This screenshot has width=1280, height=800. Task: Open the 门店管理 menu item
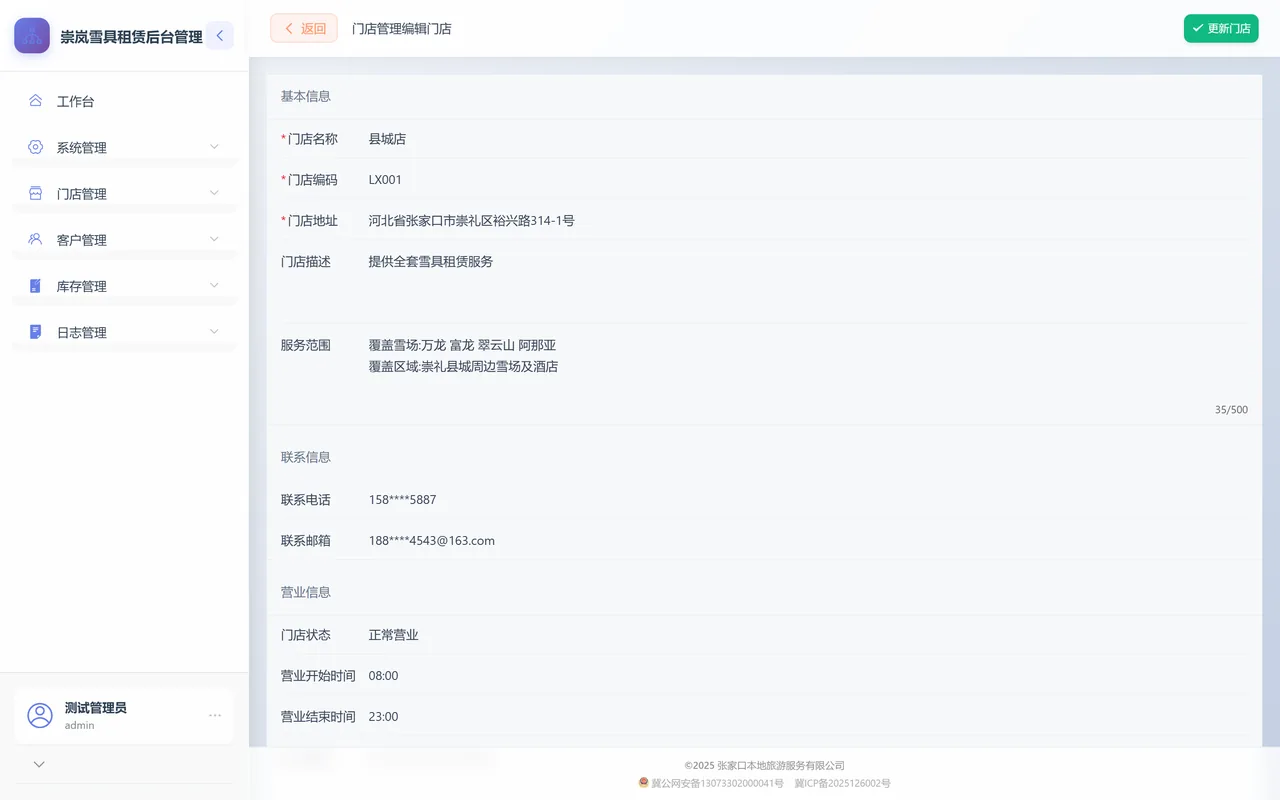124,193
